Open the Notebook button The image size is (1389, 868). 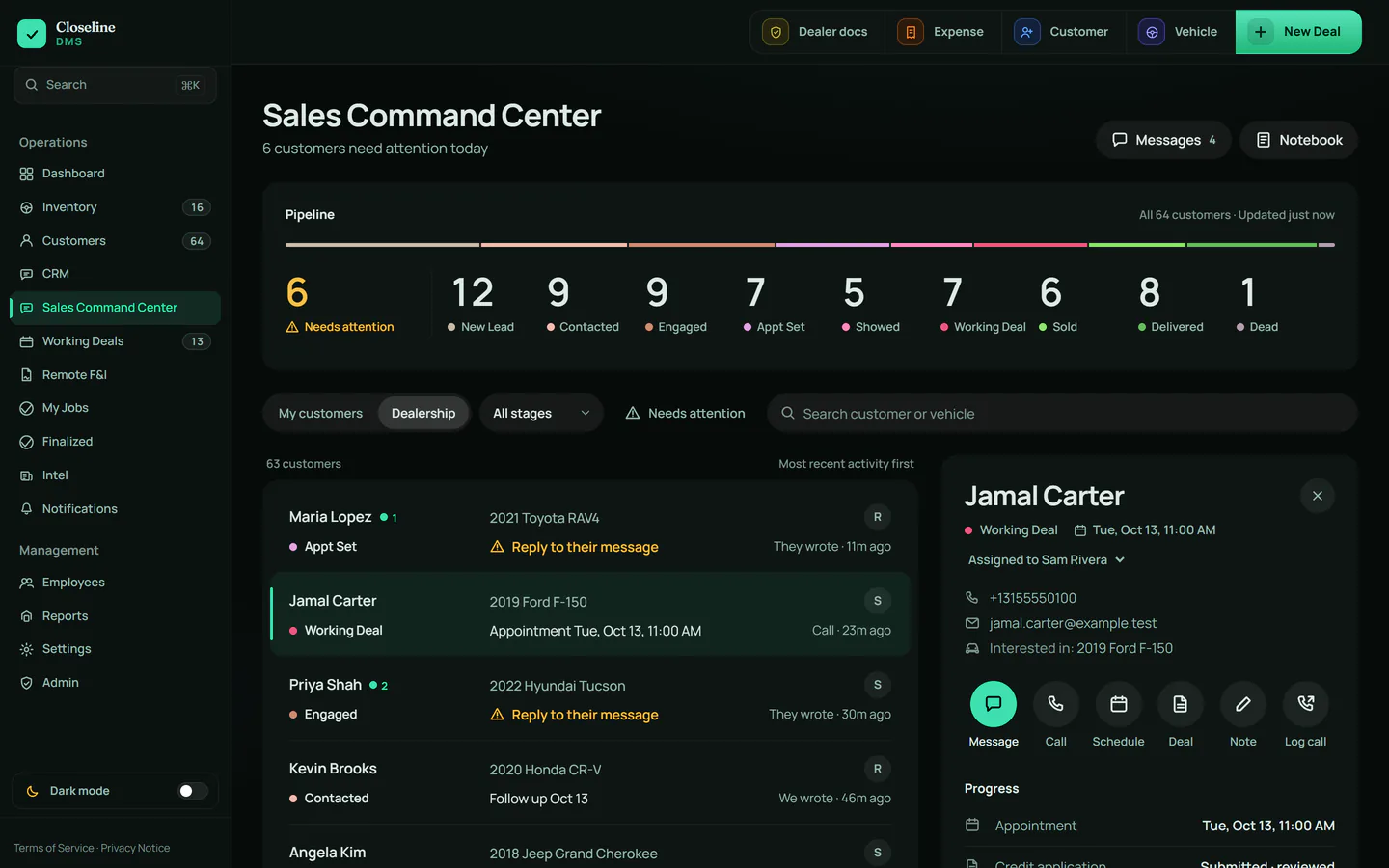(1298, 140)
